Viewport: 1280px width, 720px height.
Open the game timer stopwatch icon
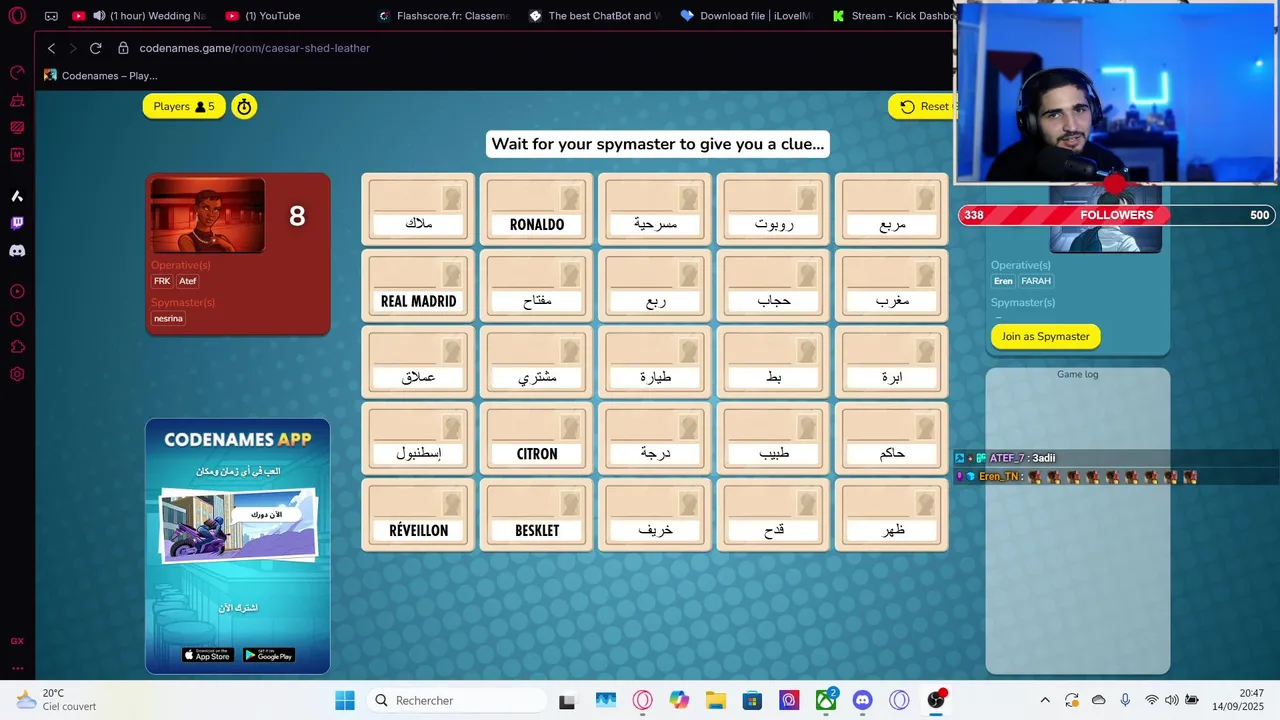pyautogui.click(x=244, y=106)
